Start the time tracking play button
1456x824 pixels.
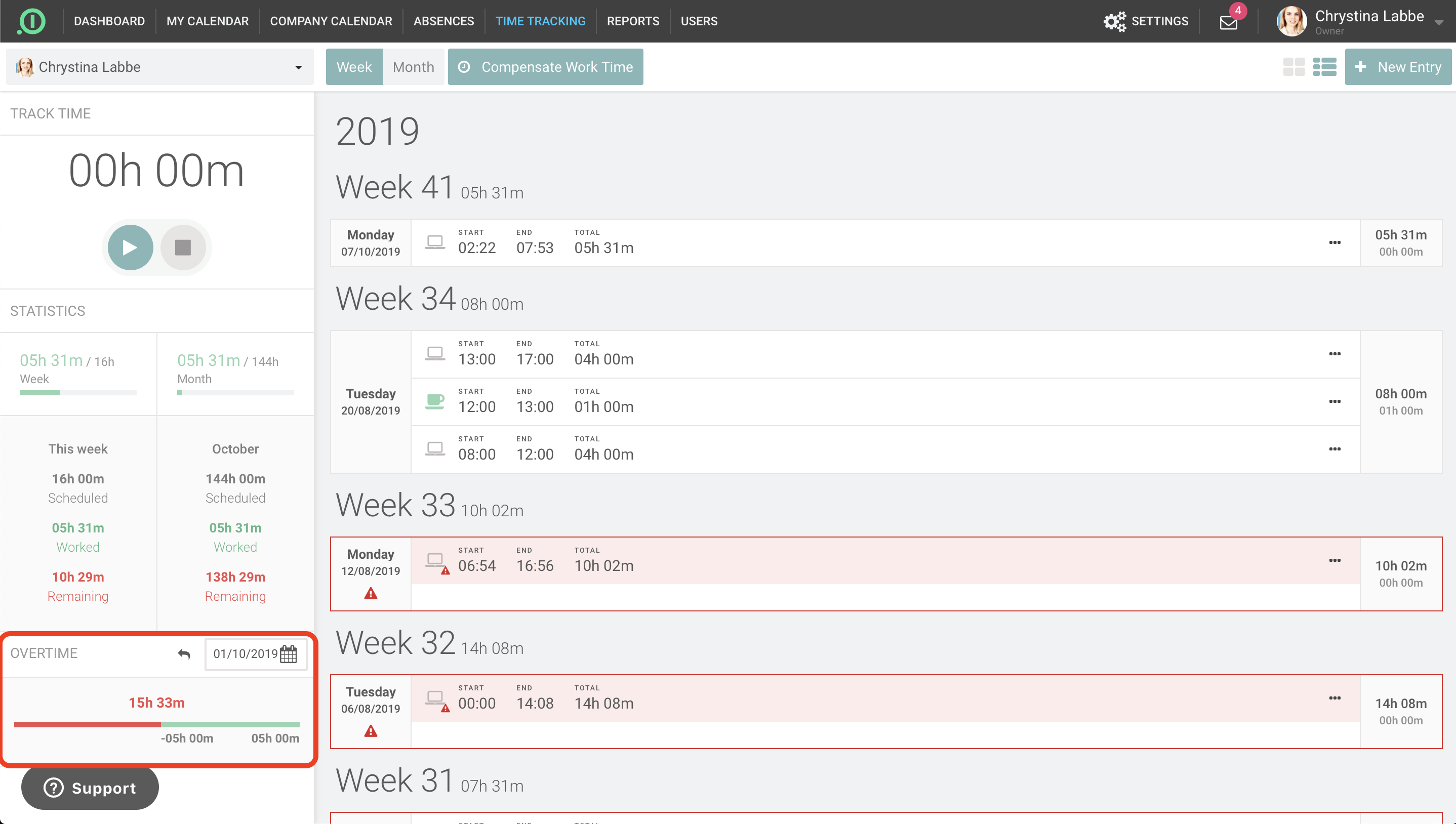tap(130, 248)
